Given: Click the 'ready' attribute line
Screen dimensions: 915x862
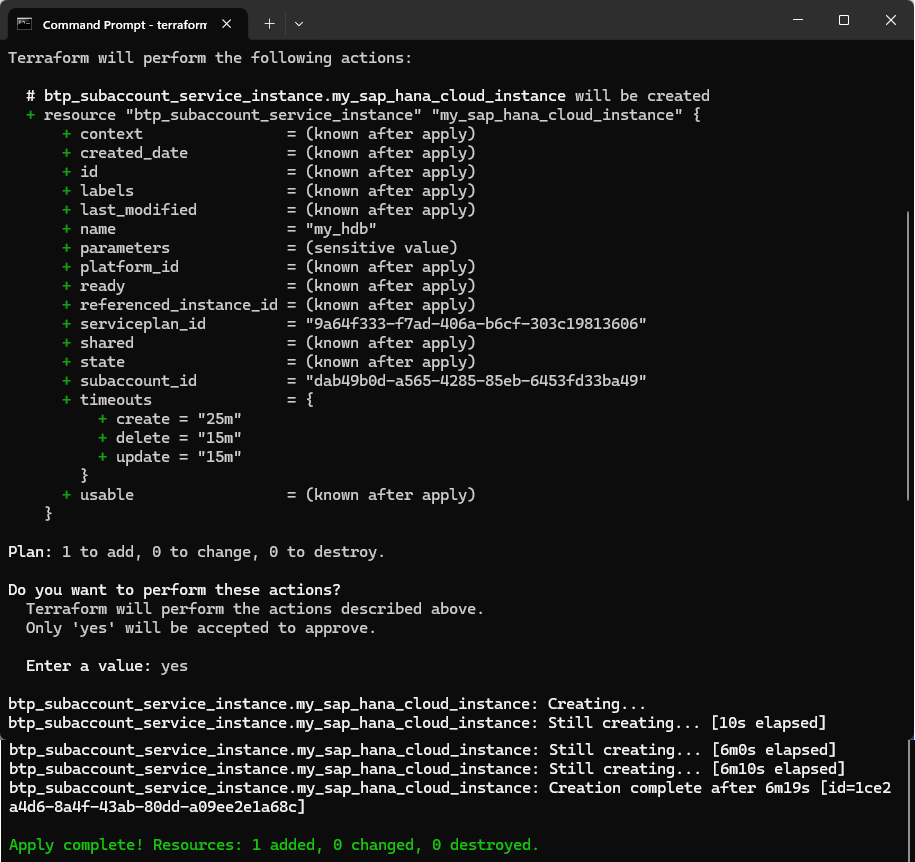Looking at the screenshot, I should [269, 286].
